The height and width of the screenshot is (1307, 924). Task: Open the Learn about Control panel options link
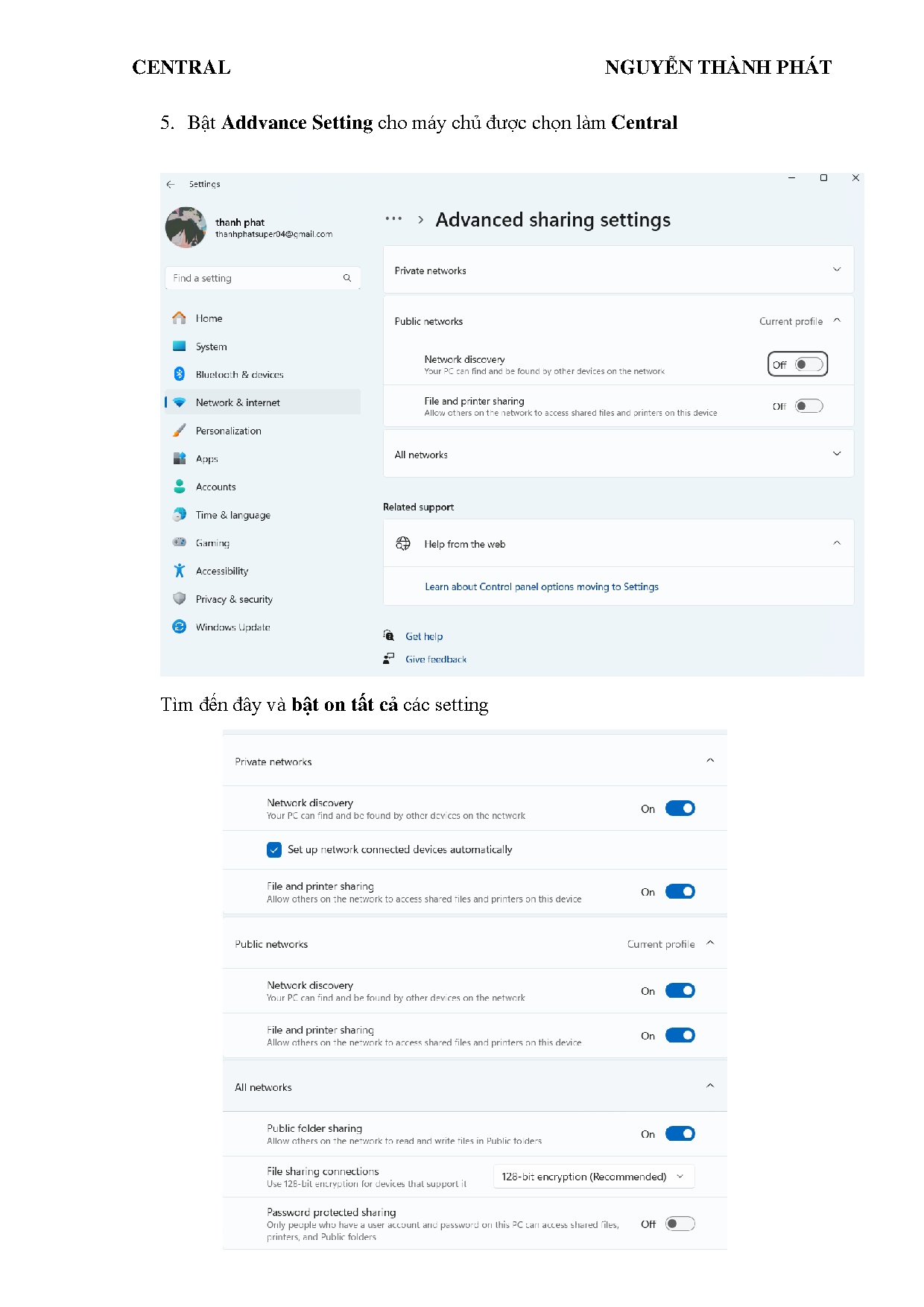point(542,586)
